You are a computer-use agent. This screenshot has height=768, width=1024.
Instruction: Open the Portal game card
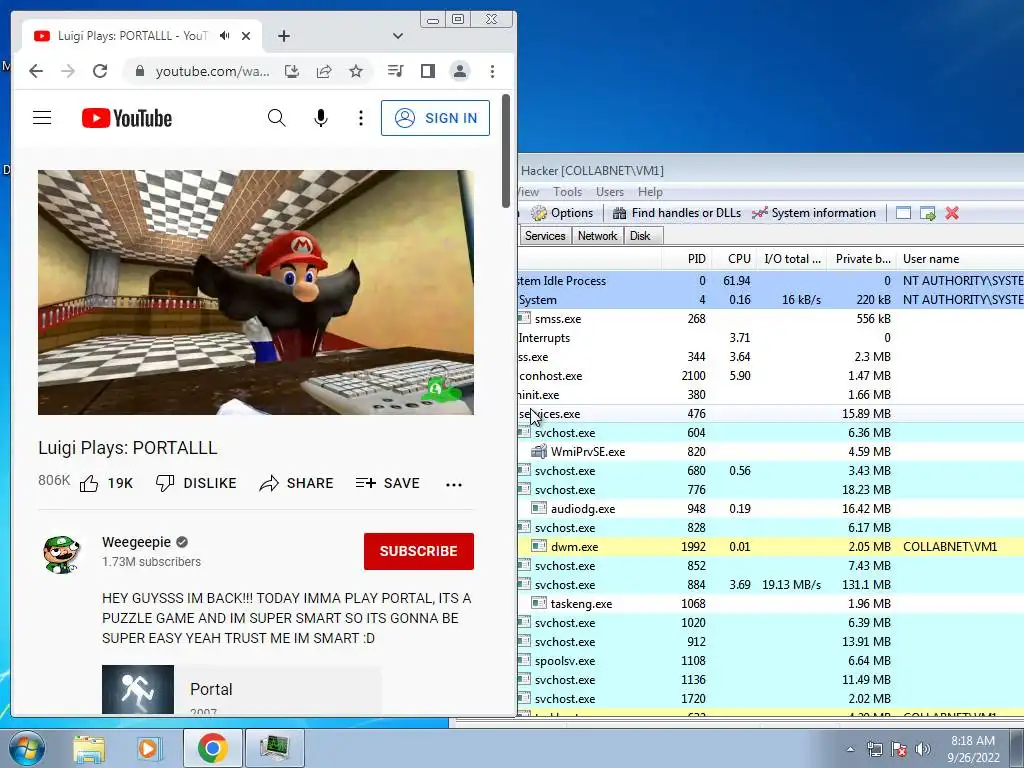(242, 690)
